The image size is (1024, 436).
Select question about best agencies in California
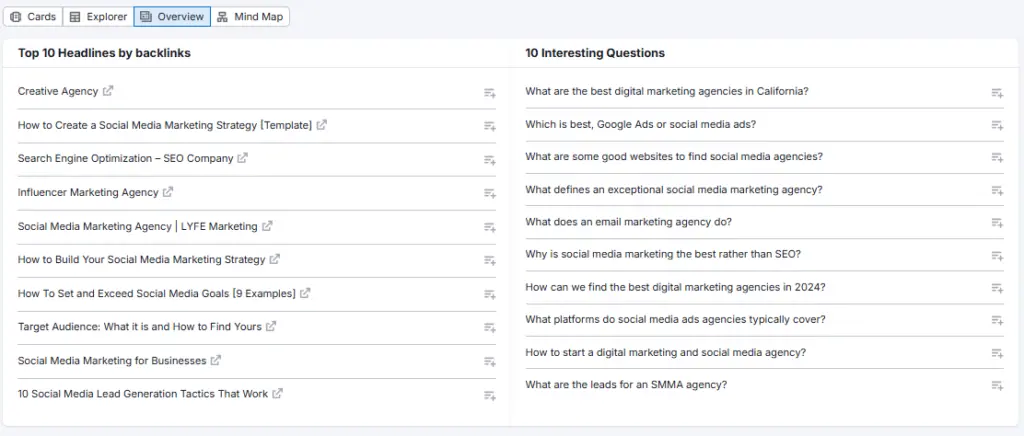[x=666, y=91]
